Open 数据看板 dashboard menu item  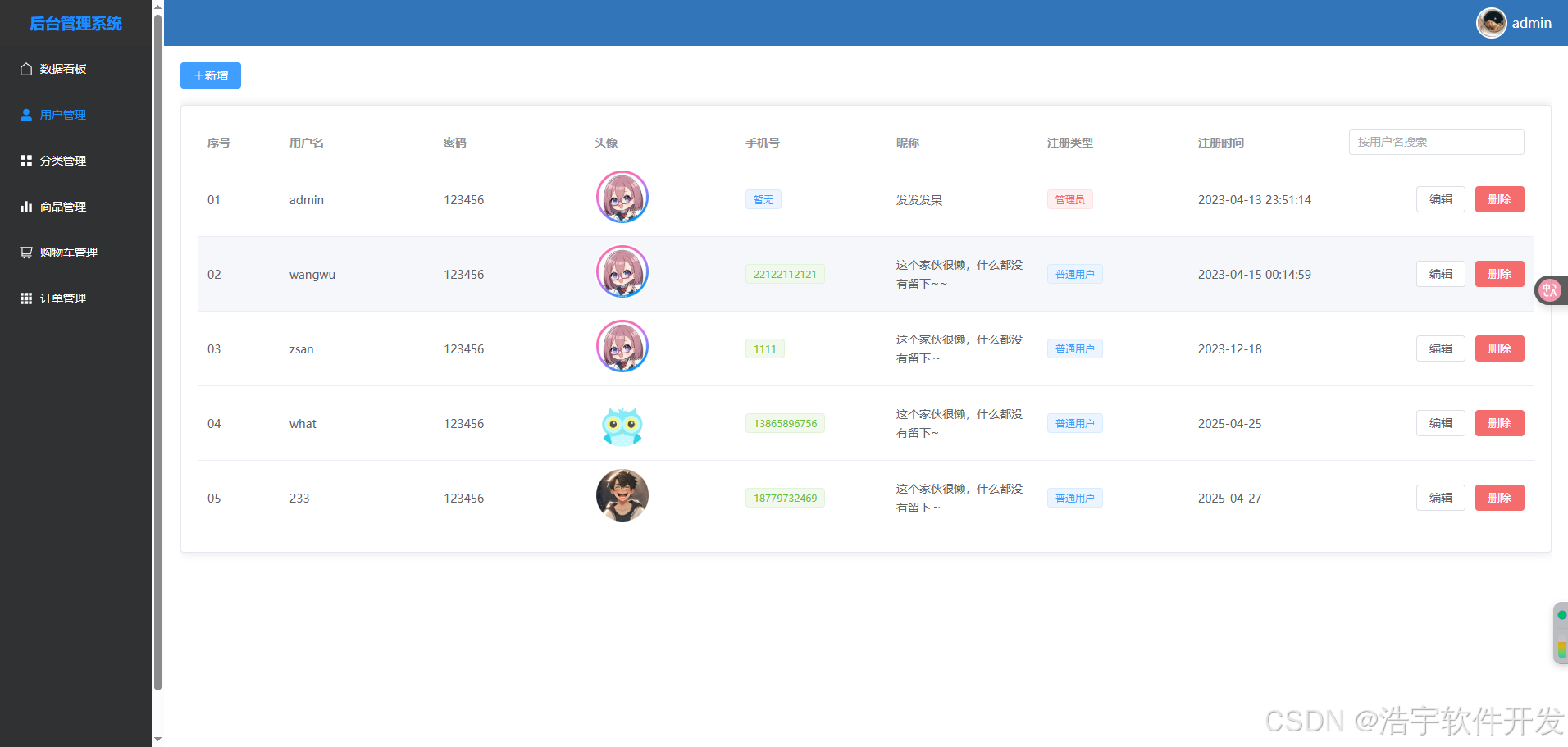coord(75,69)
